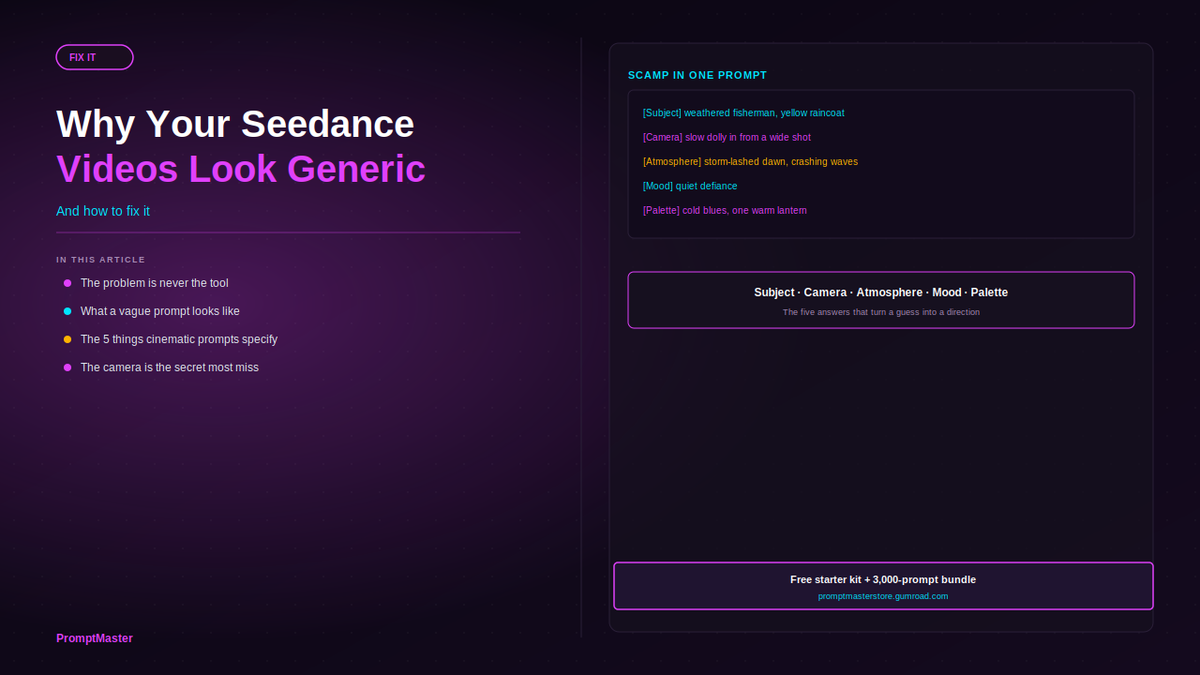Click the 'SCAMP IN ONE PROMPT' title
Screen dimensions: 1200x675
pyautogui.click(x=697, y=75)
